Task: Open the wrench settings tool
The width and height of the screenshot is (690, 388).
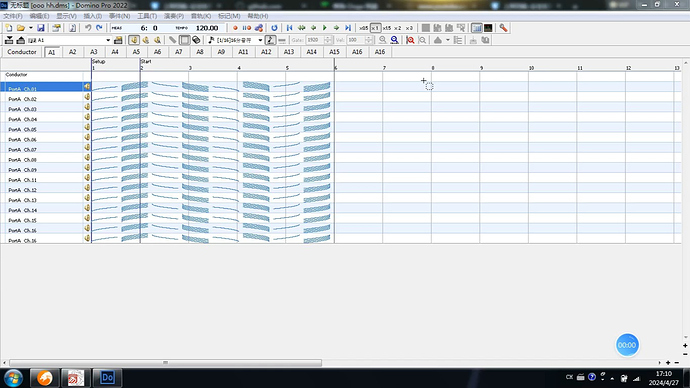Action: pyautogui.click(x=503, y=28)
